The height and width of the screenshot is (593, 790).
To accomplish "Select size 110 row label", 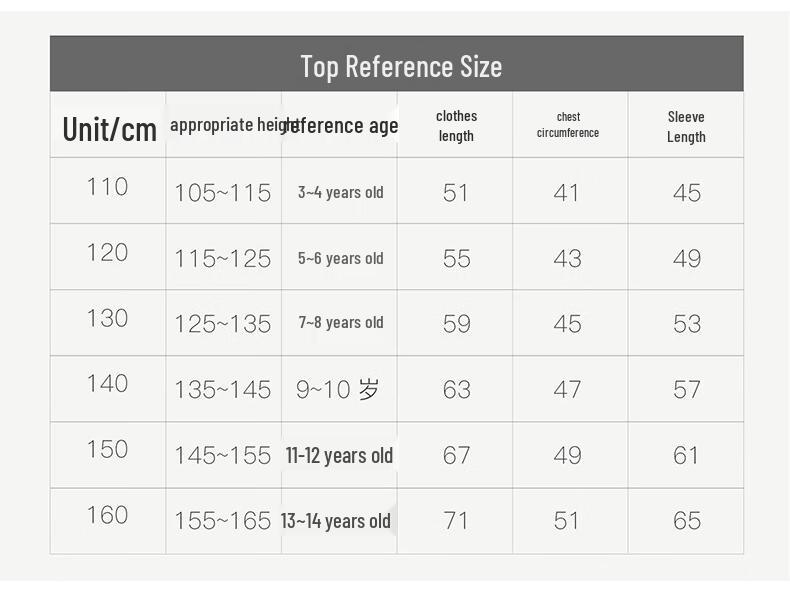I will click(x=107, y=187).
